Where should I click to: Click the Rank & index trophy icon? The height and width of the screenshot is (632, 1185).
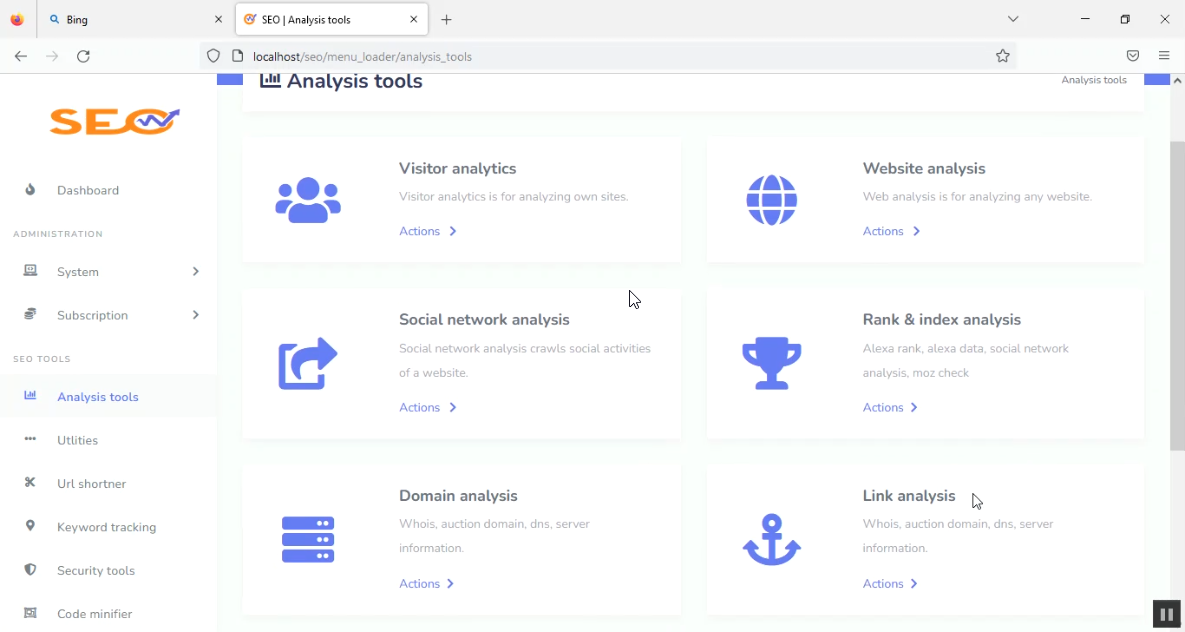[771, 363]
